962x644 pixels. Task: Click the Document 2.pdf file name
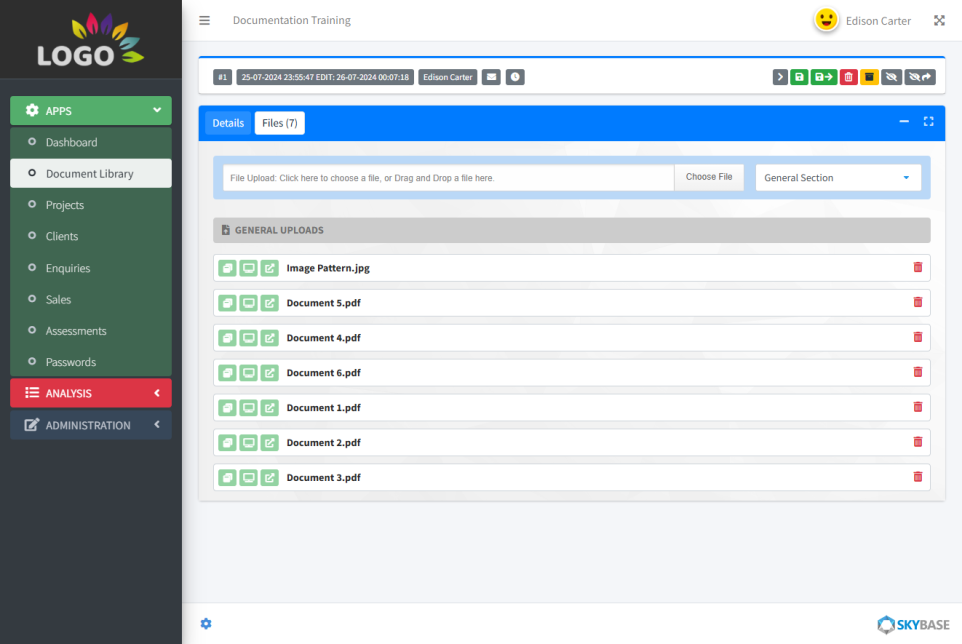click(323, 443)
